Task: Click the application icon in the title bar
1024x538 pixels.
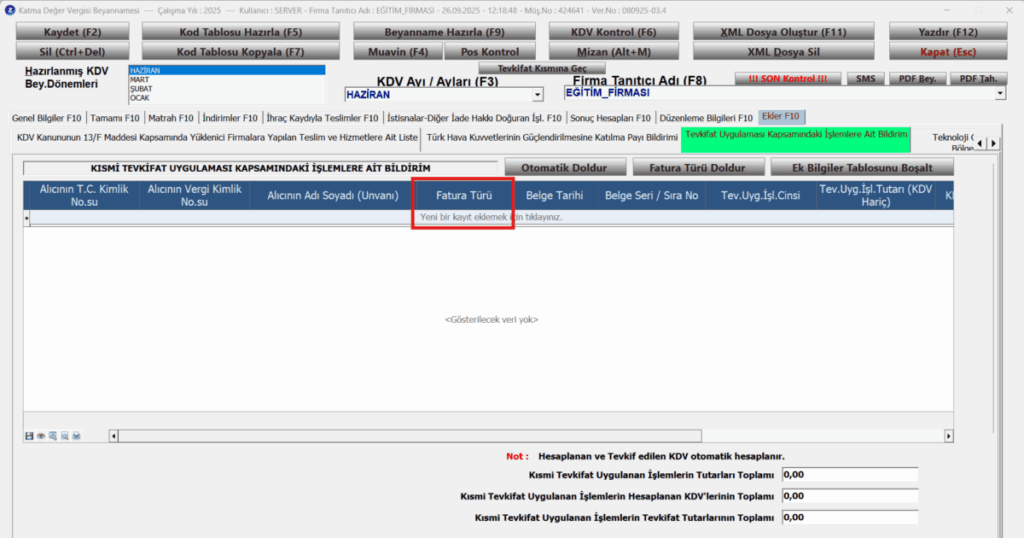Action: 10,10
